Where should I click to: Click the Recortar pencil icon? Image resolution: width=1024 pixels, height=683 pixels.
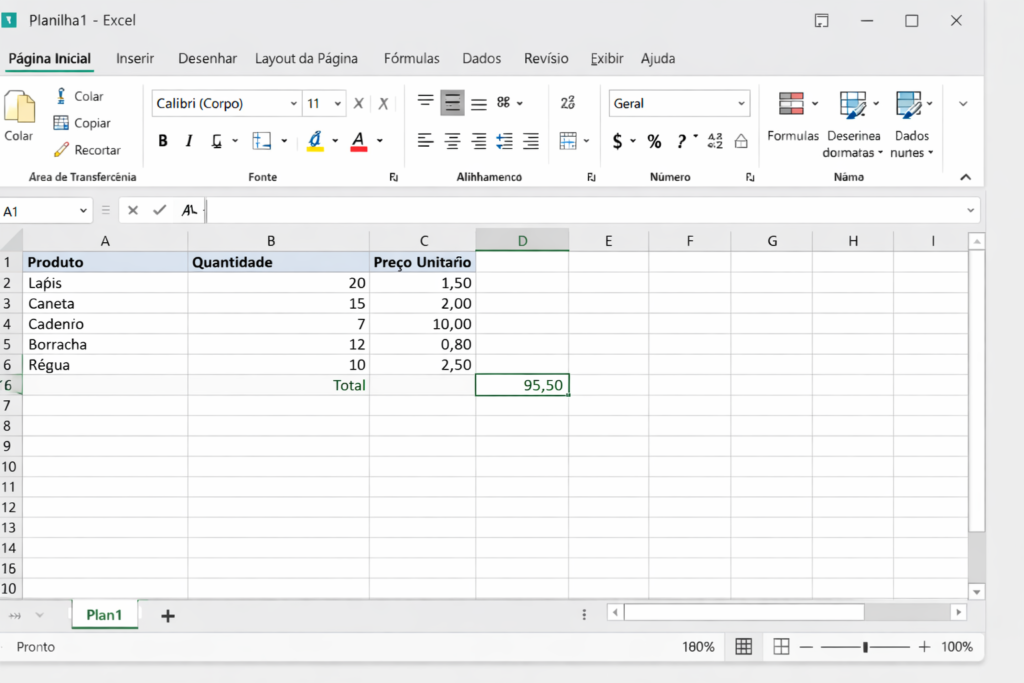click(x=61, y=150)
